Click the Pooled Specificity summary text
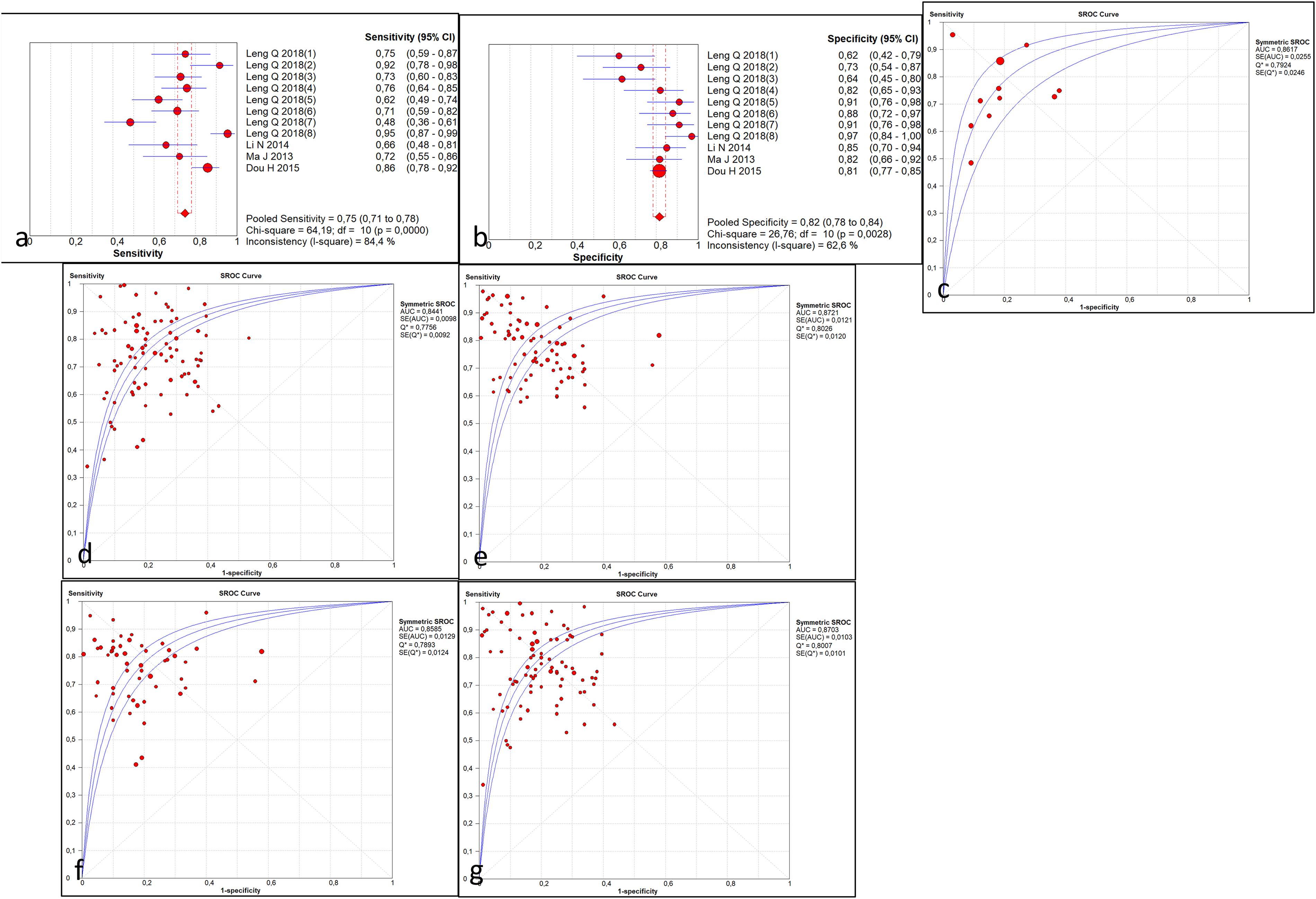This screenshot has height=899, width=1316. coord(795,222)
